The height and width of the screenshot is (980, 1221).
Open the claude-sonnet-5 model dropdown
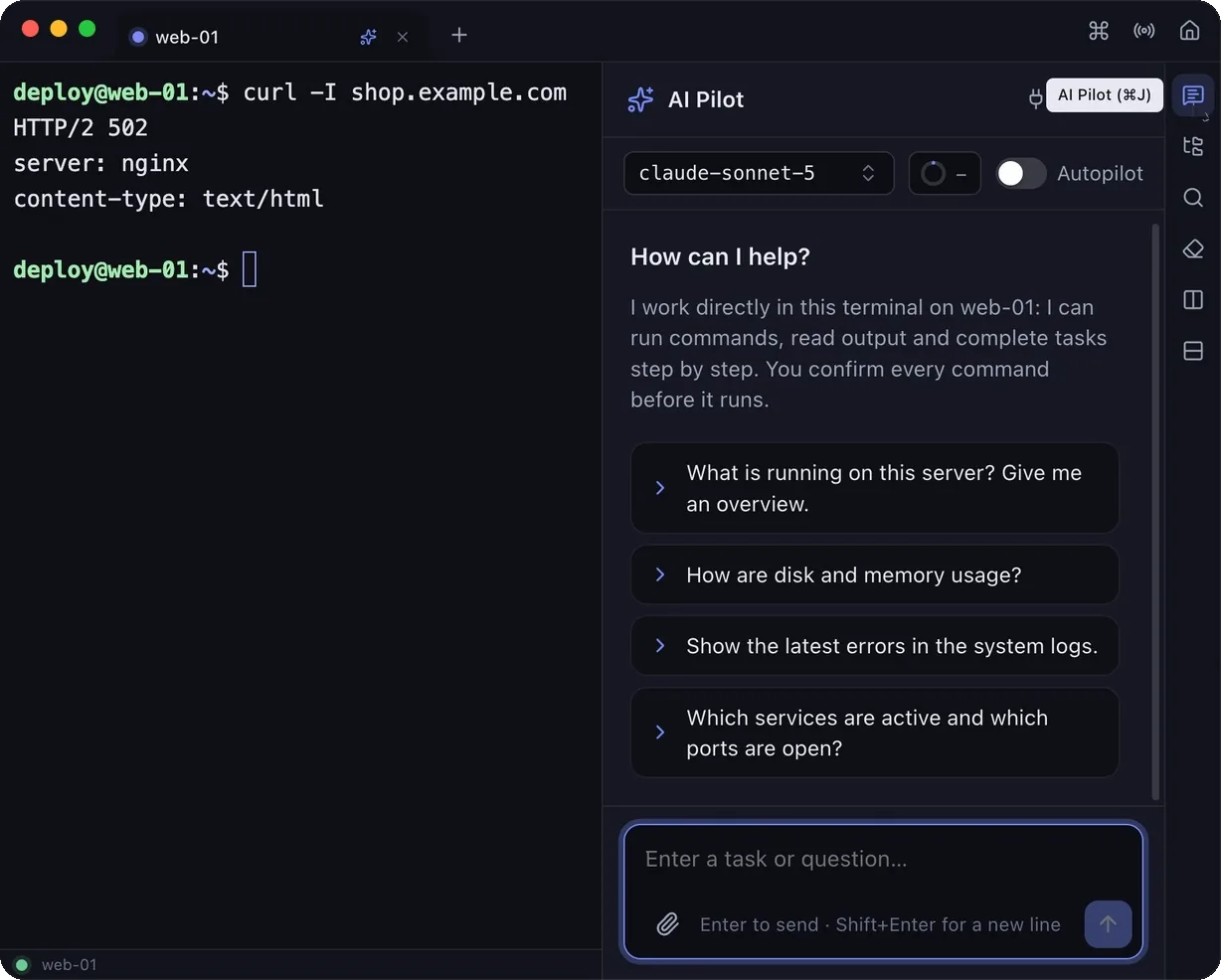pyautogui.click(x=759, y=173)
